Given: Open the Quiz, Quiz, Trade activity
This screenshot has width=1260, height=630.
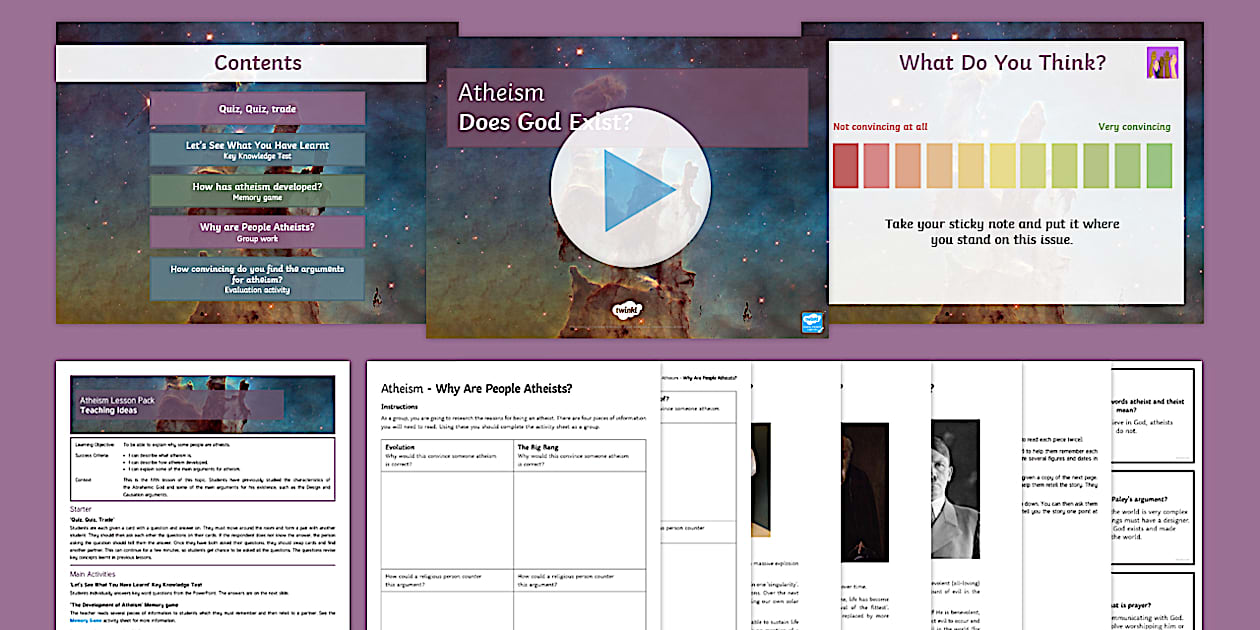Looking at the screenshot, I should (x=257, y=108).
